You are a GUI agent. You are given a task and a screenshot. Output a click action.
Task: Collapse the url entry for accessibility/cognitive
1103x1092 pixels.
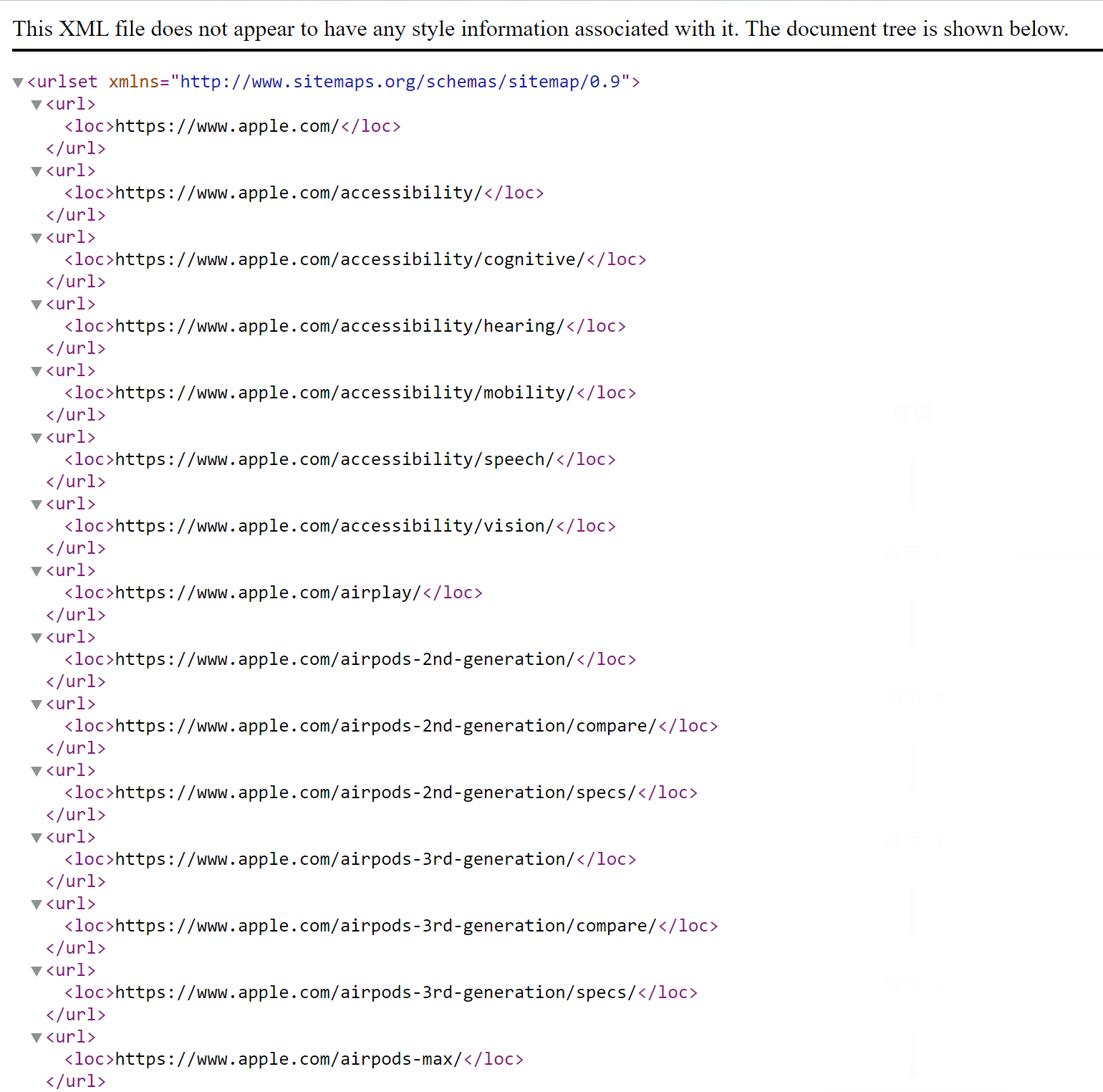pyautogui.click(x=37, y=239)
